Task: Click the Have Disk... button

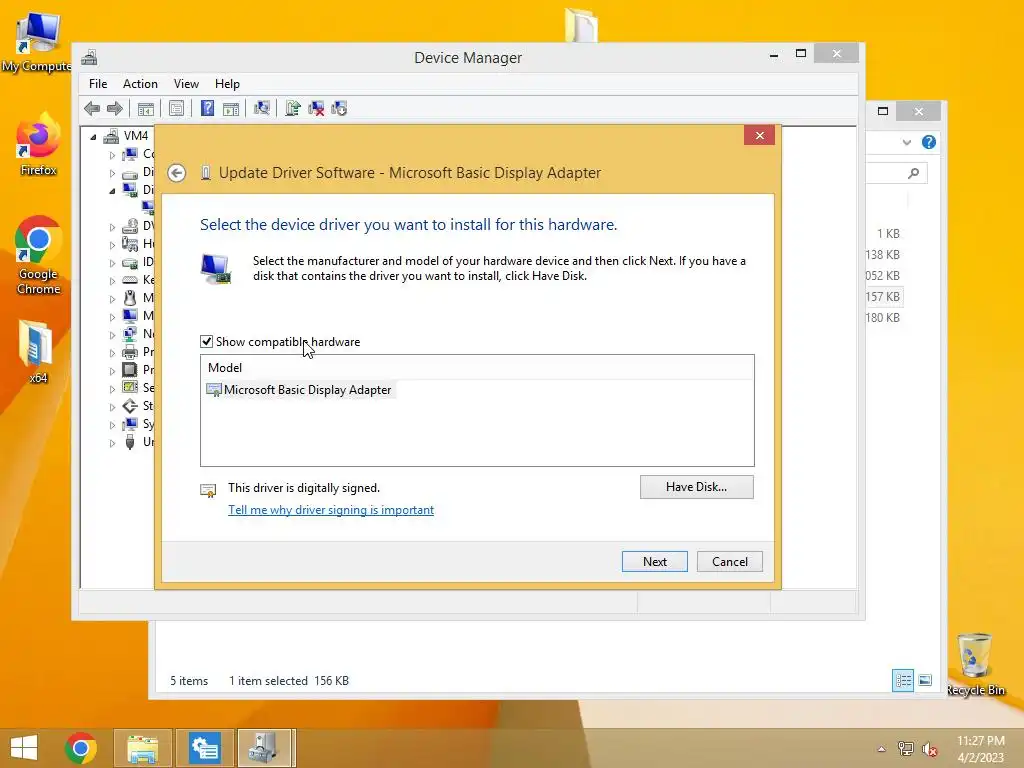Action: pos(696,487)
